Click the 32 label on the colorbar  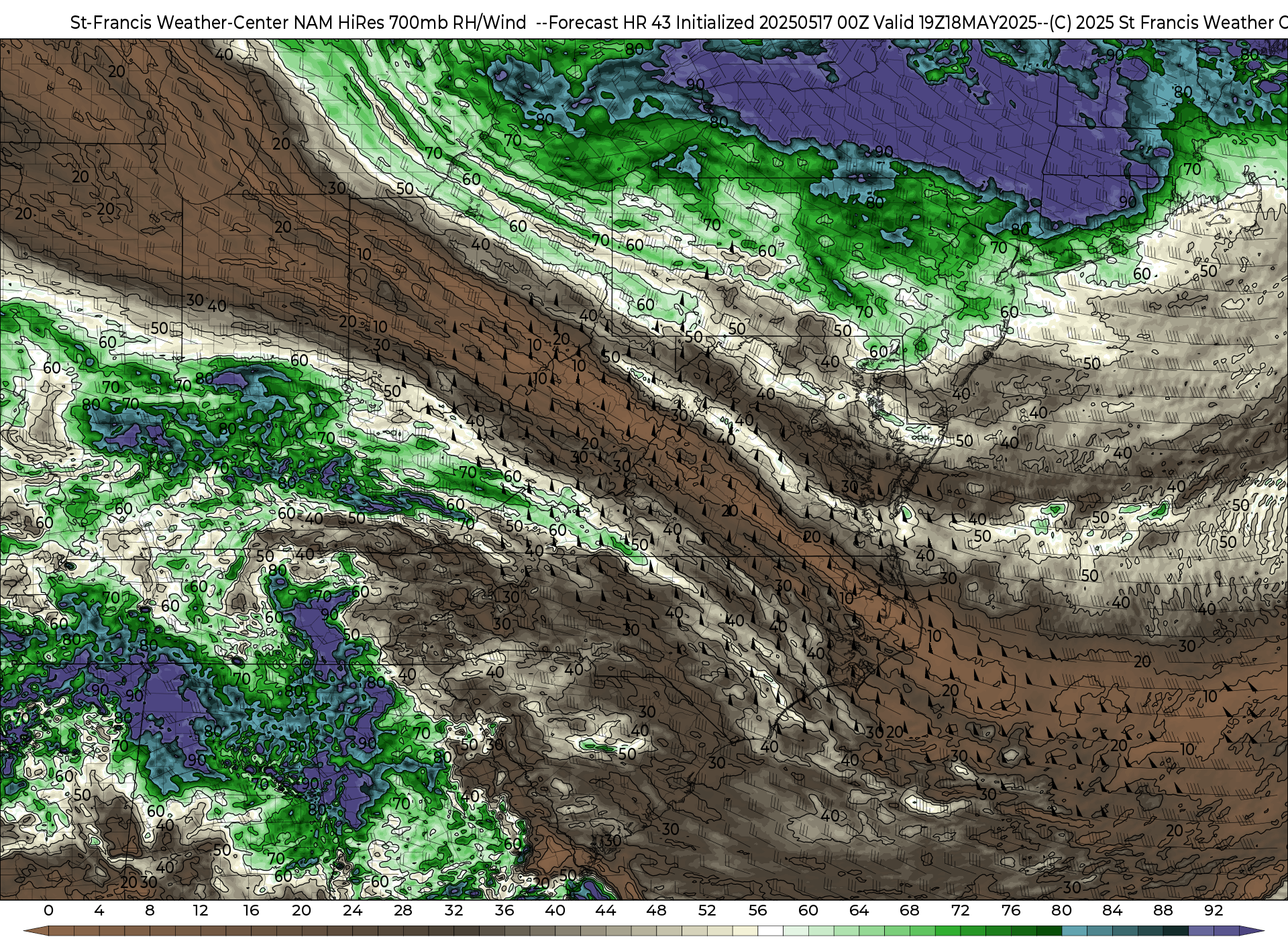click(x=453, y=910)
